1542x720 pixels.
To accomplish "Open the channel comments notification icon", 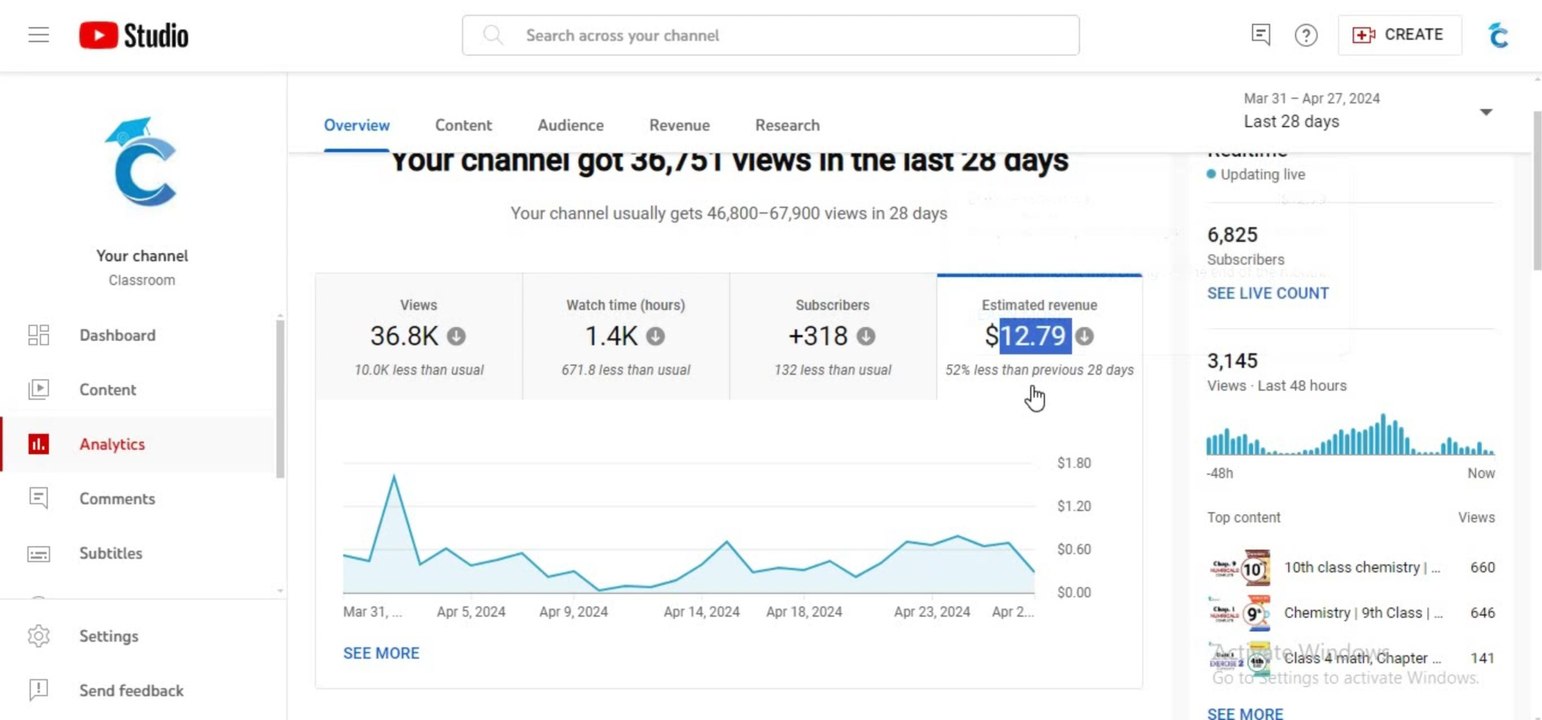I will (x=1261, y=35).
